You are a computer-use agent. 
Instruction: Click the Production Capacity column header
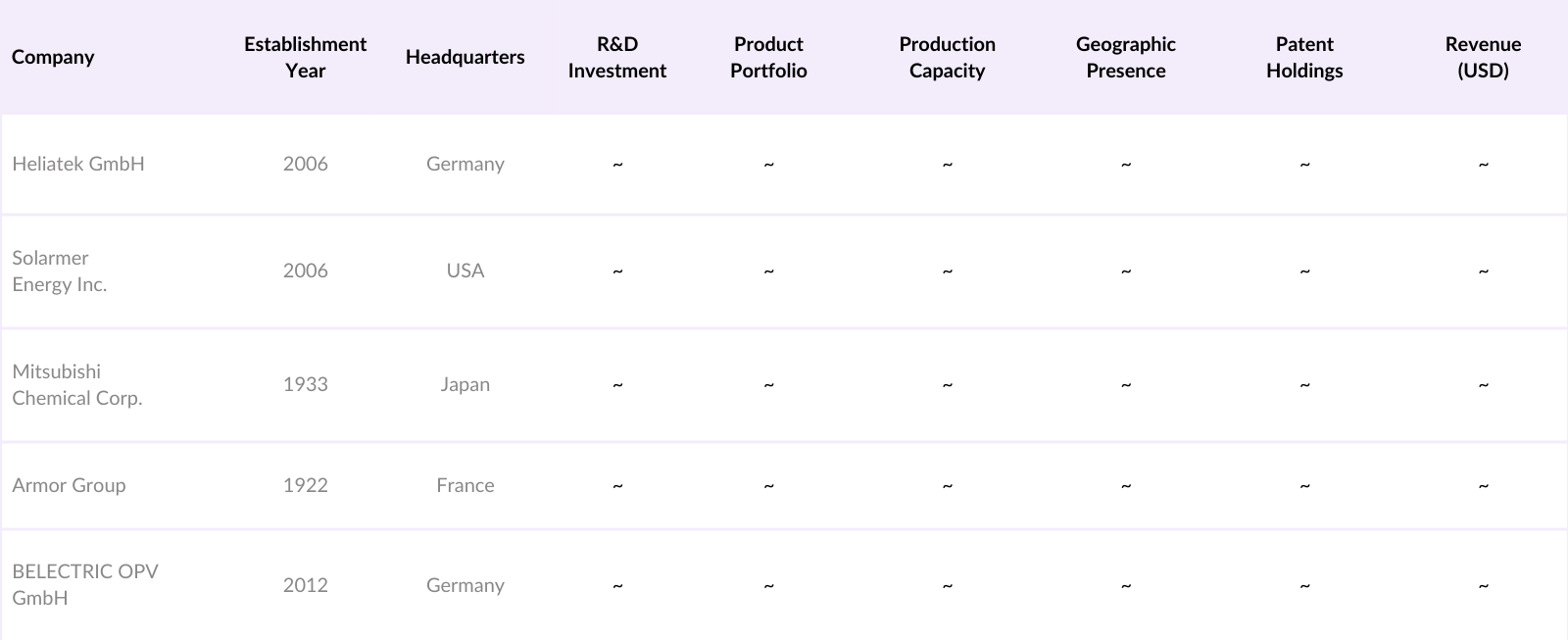[947, 57]
